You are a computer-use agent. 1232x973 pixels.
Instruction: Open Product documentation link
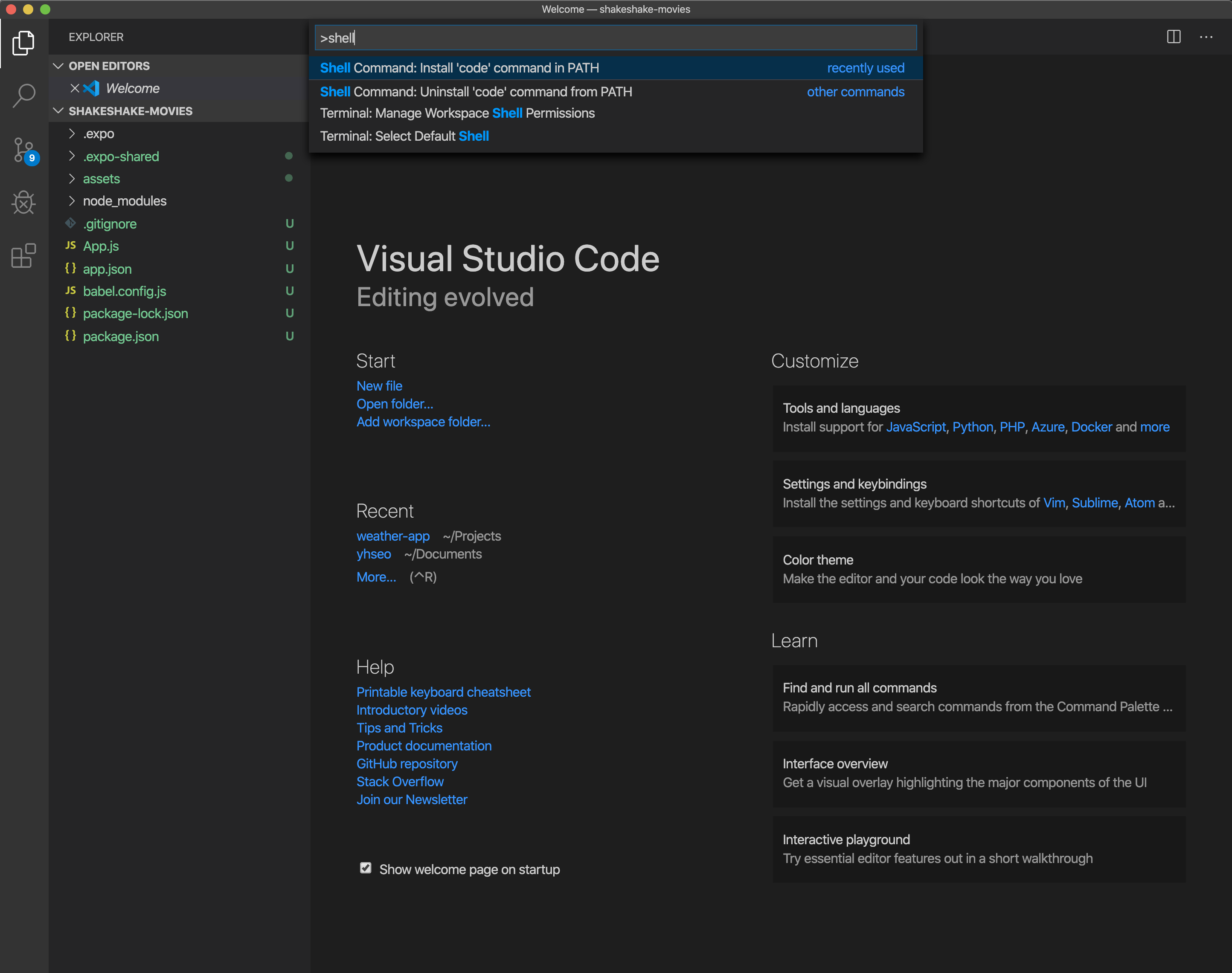[424, 746]
